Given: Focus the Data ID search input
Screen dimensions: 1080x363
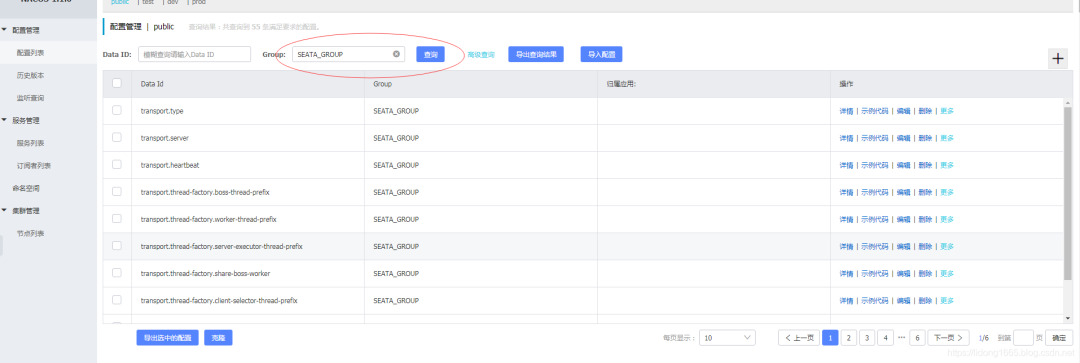Looking at the screenshot, I should tap(194, 54).
